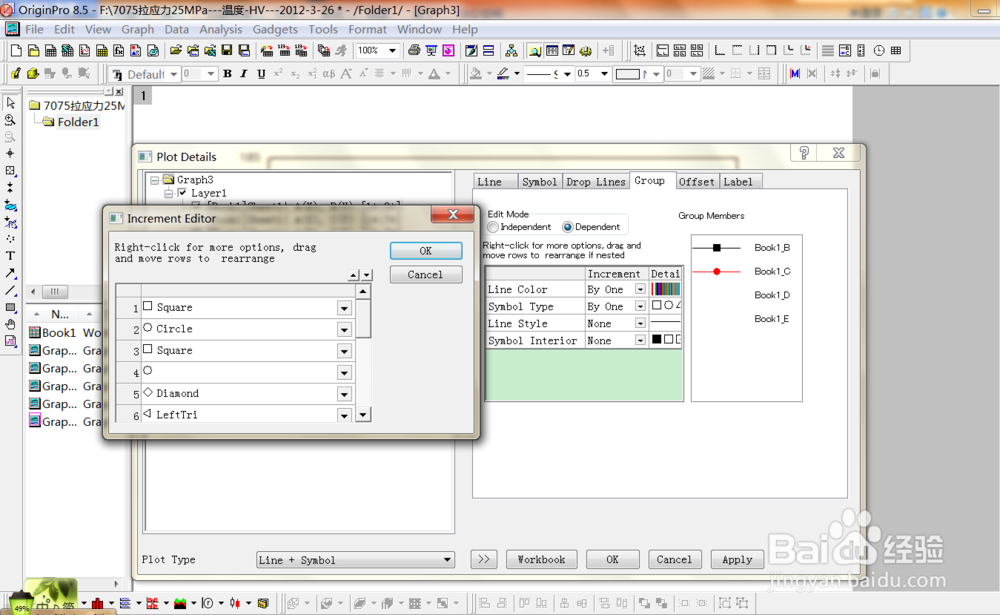Click the move row up arrow in Increment Editor
The image size is (1000, 615).
point(354,275)
